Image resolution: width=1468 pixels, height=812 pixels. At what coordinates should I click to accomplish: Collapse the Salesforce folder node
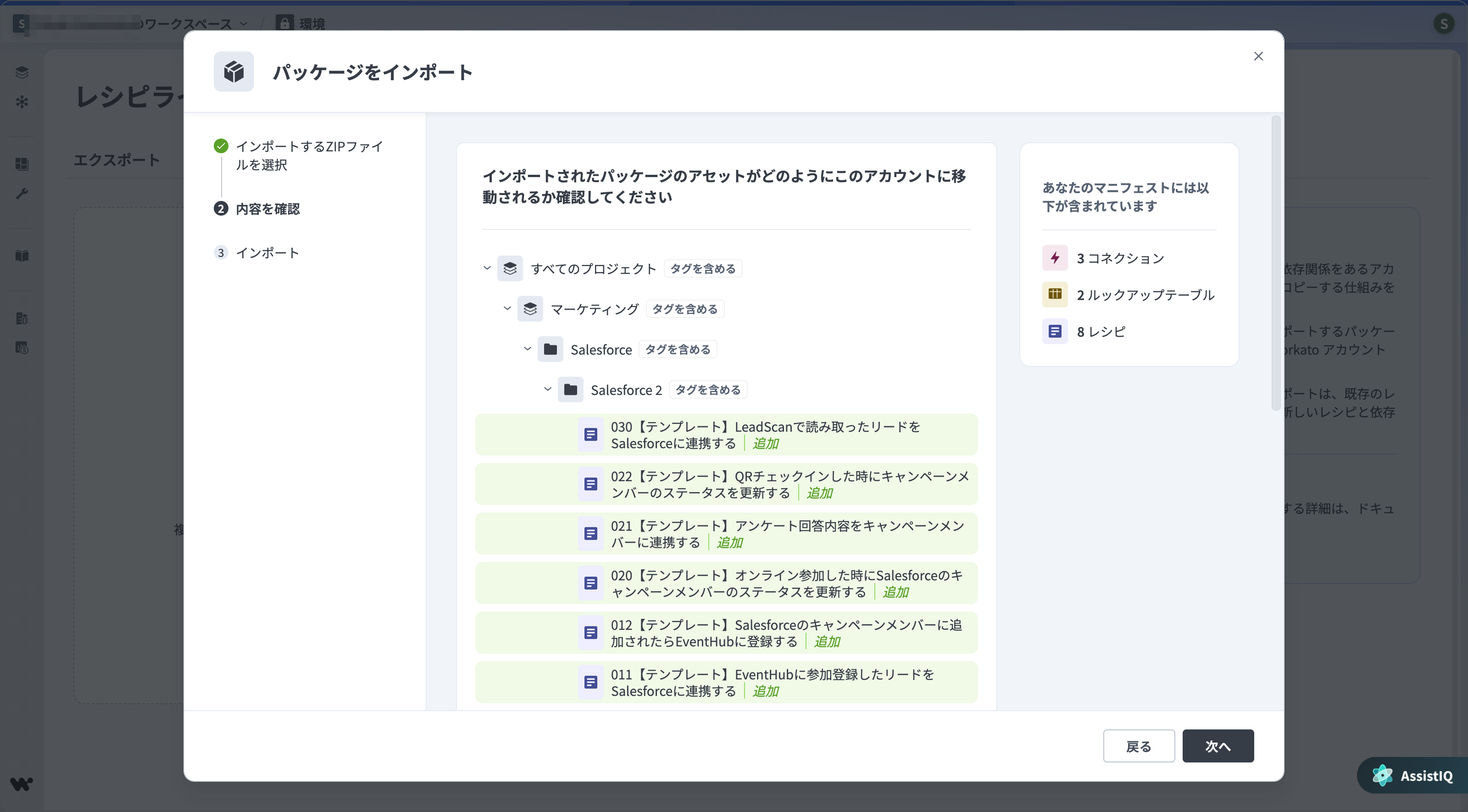pyautogui.click(x=528, y=349)
